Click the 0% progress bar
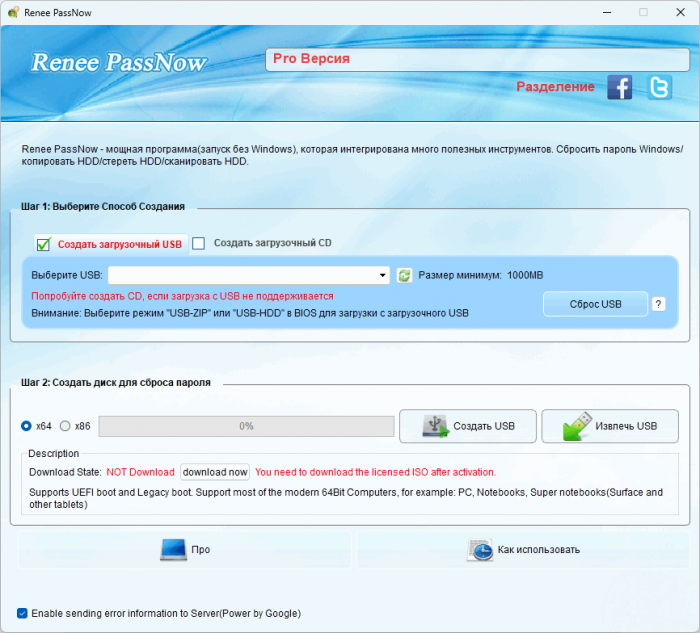 (x=246, y=426)
